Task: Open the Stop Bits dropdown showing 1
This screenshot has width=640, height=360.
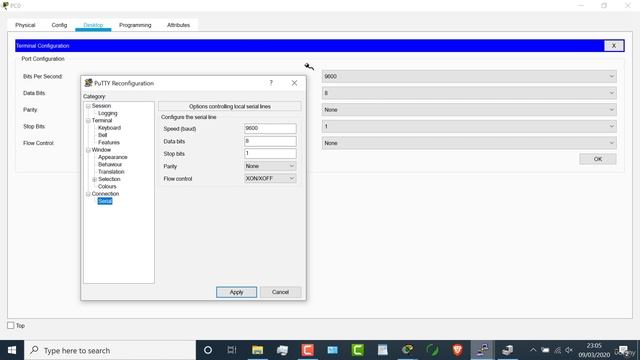Action: 469,127
